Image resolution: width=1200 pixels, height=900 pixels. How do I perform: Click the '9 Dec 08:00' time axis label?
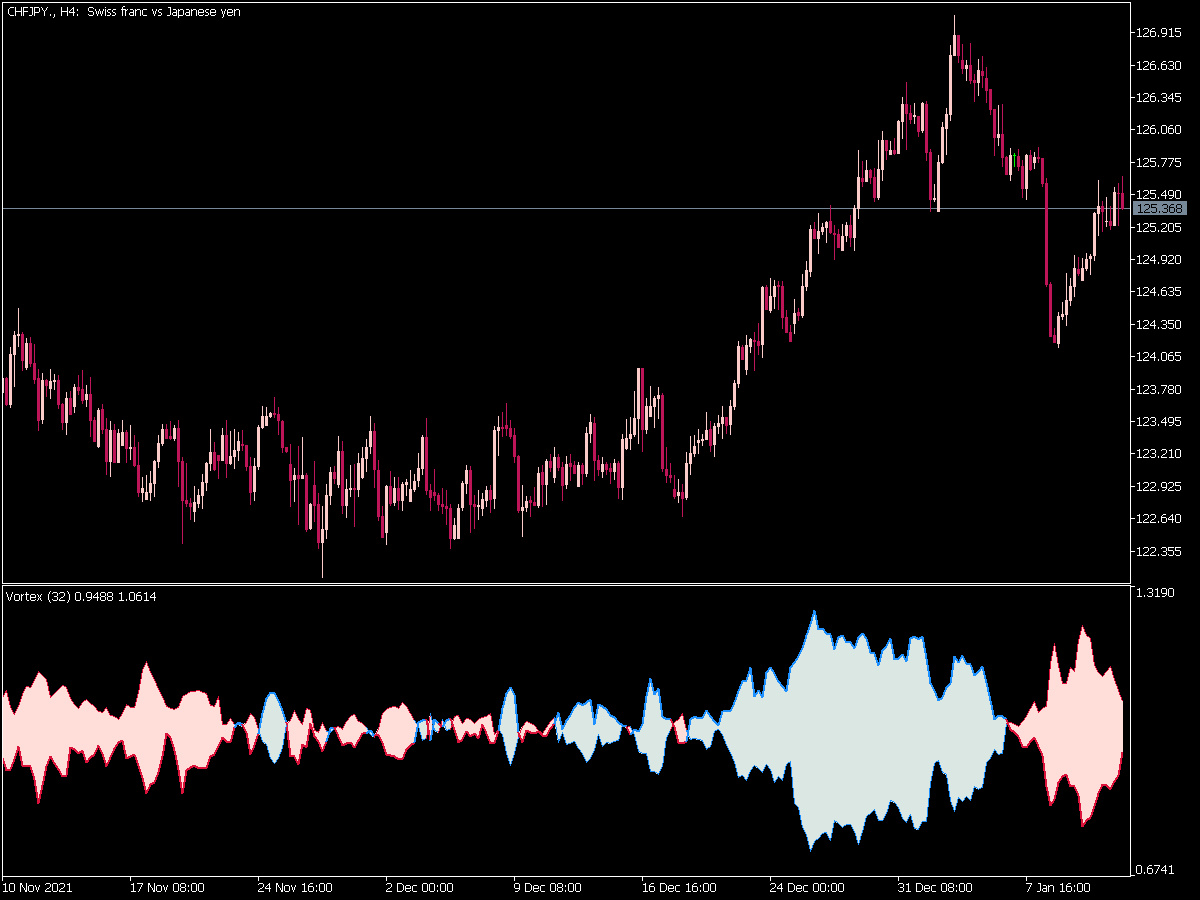click(x=547, y=888)
